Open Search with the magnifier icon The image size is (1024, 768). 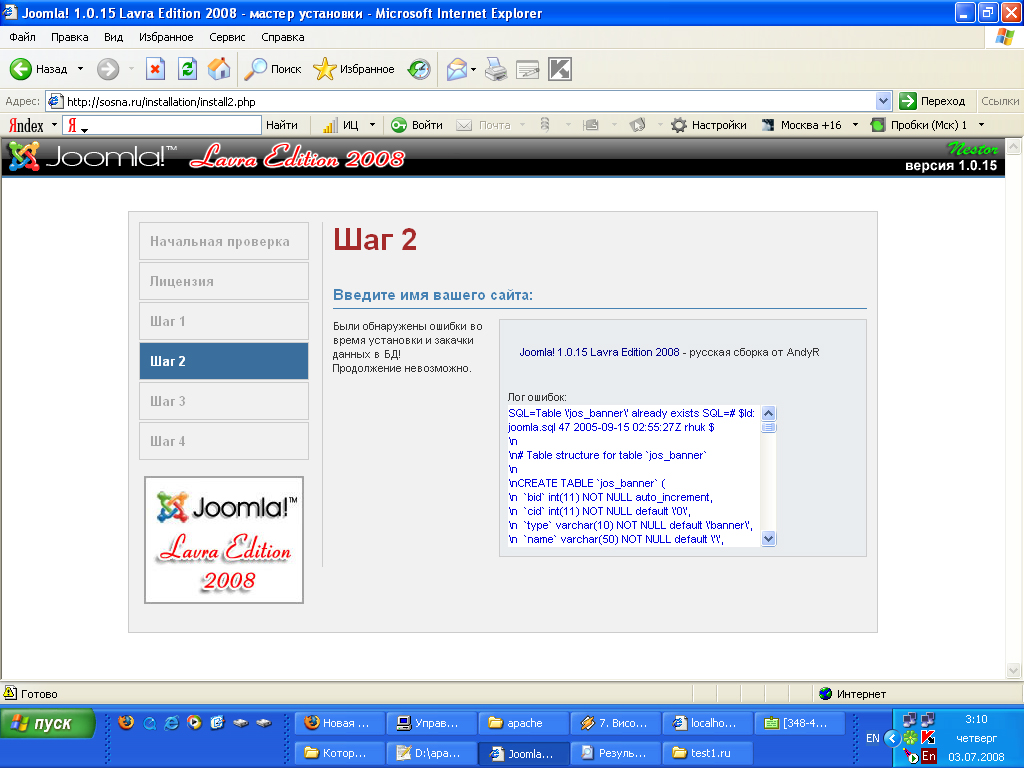[255, 69]
